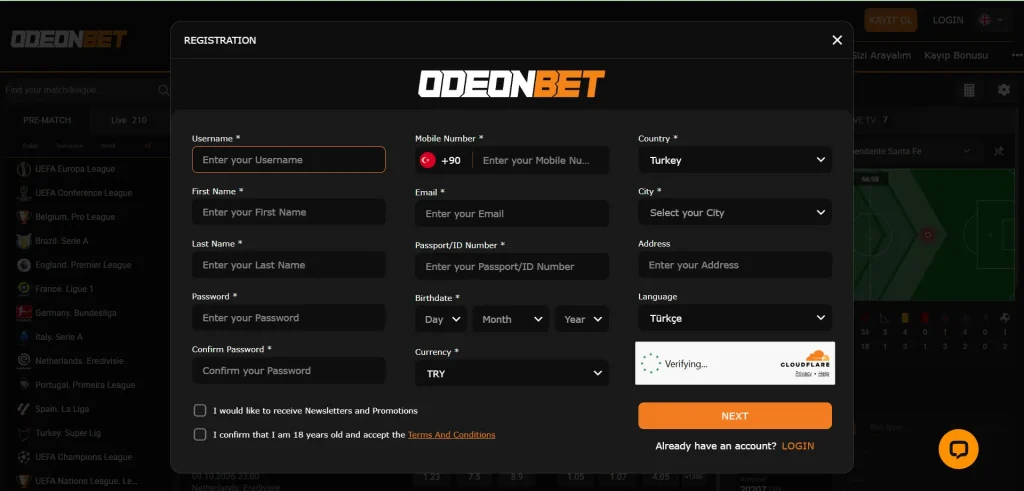
Task: Click the Email input field
Action: (512, 214)
